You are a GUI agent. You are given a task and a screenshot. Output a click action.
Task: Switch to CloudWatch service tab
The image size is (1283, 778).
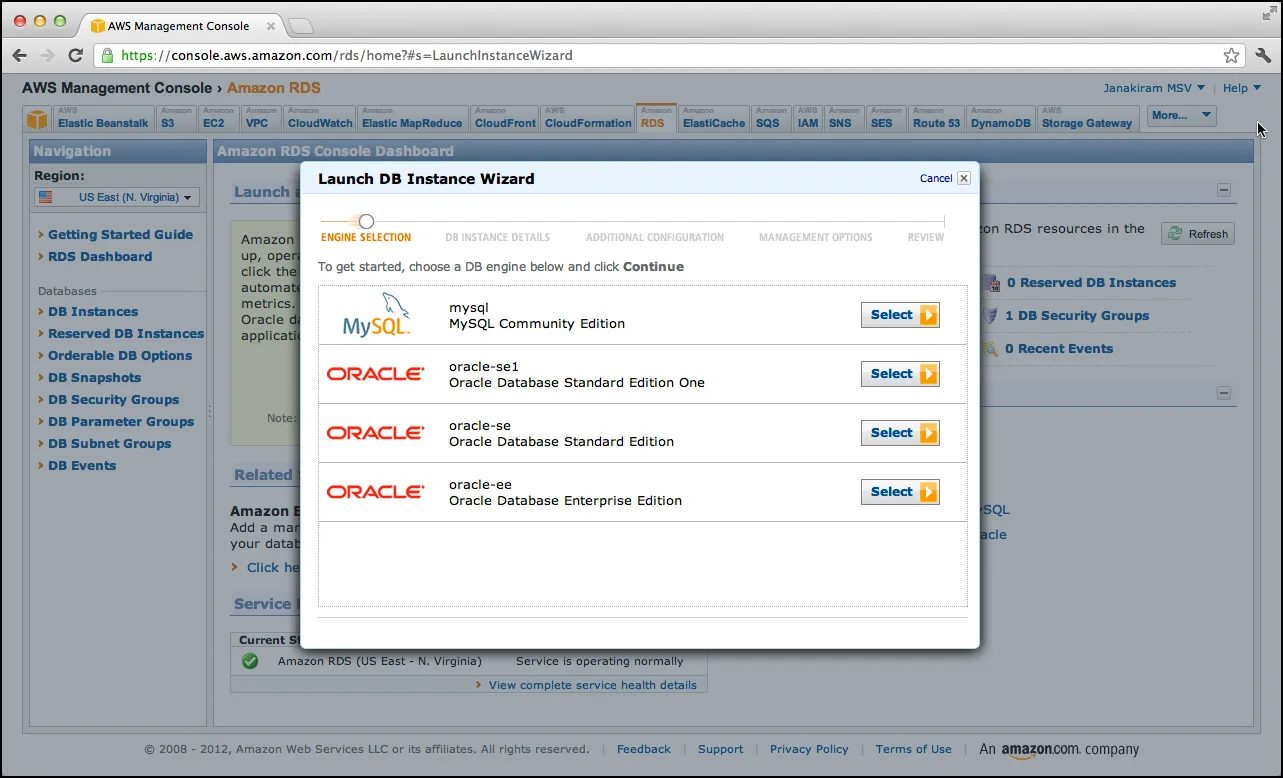(x=320, y=118)
